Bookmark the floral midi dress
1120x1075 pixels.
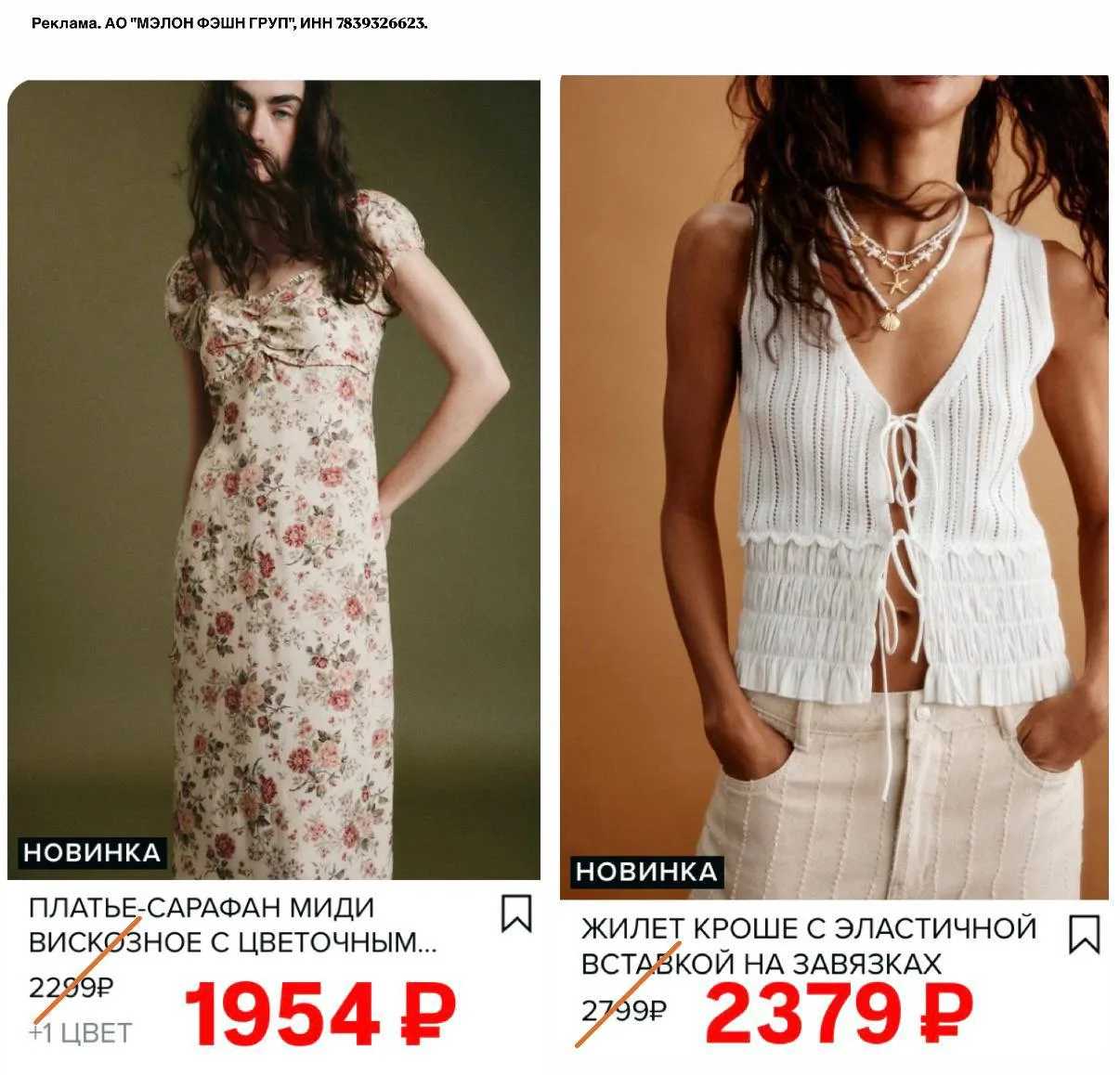tap(516, 913)
